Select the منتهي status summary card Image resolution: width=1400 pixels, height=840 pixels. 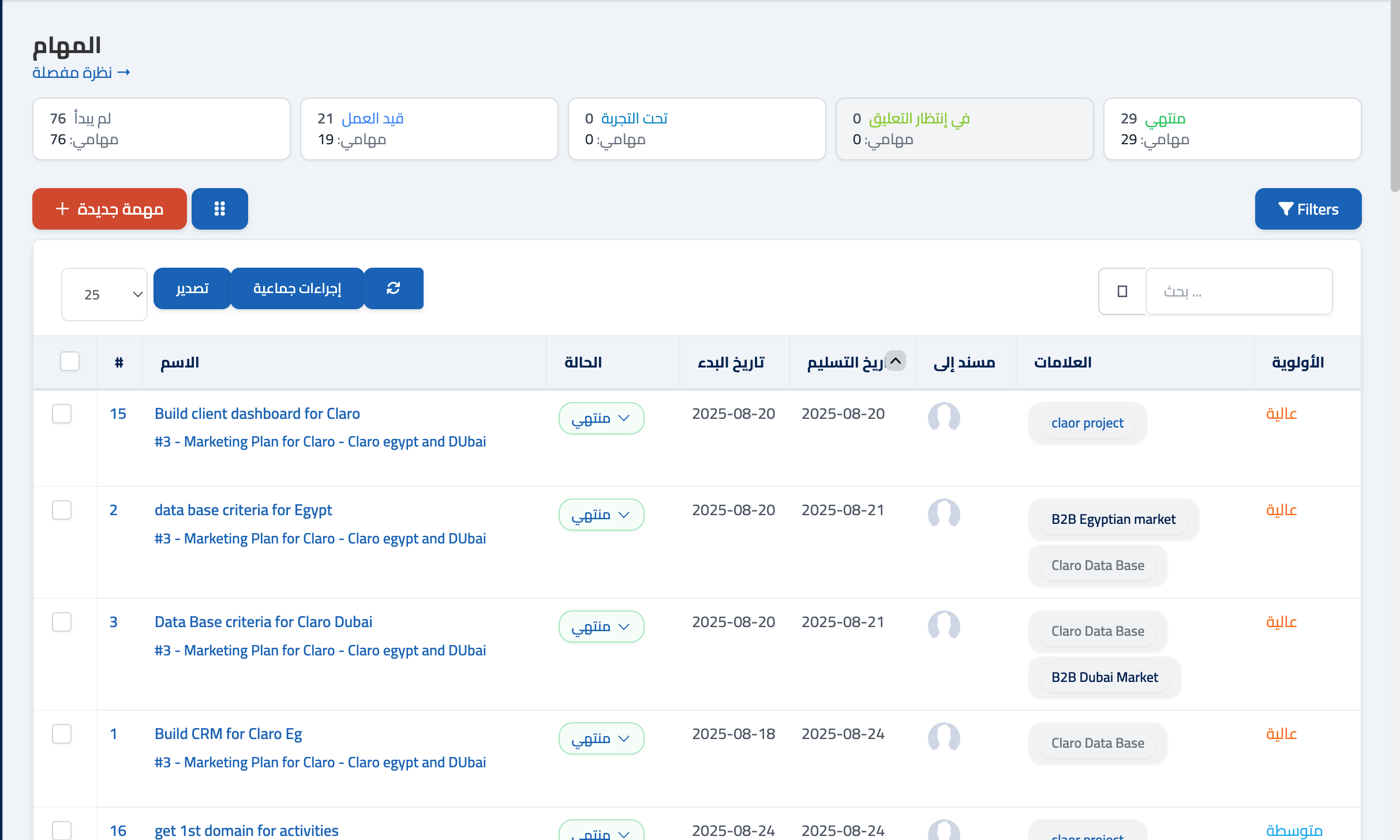tap(1231, 129)
